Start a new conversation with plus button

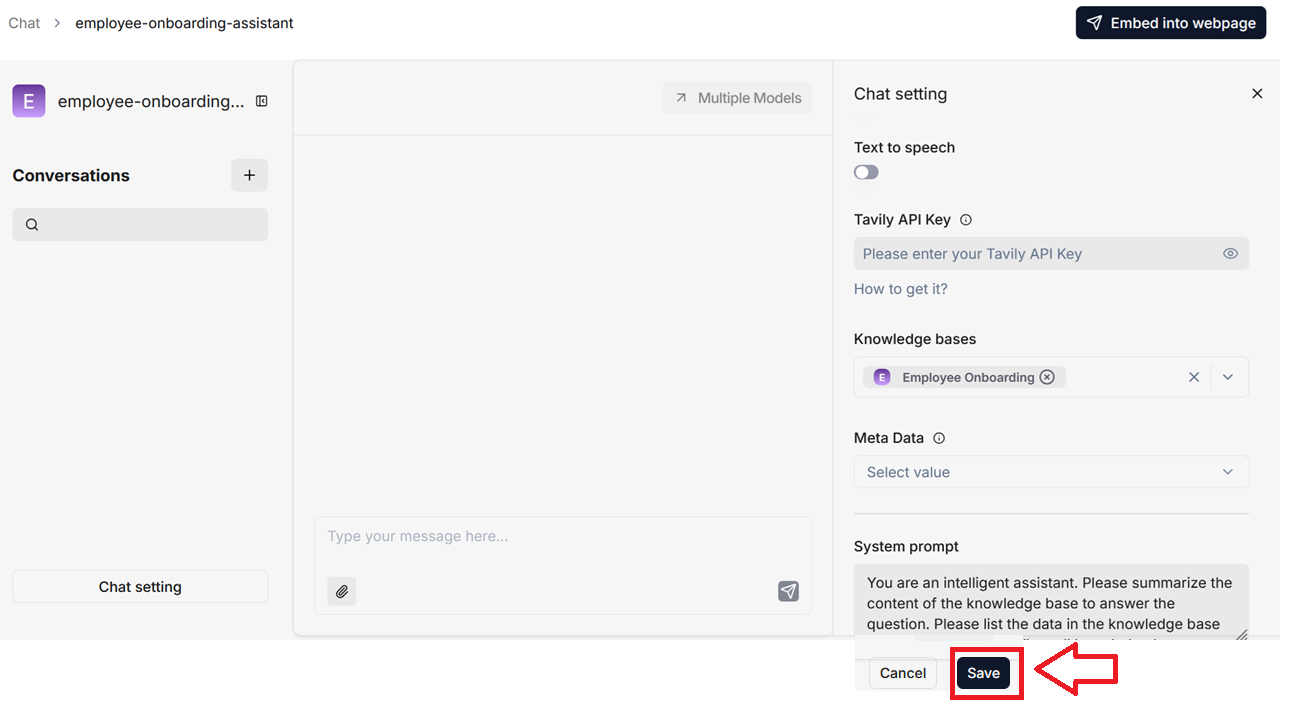(249, 175)
